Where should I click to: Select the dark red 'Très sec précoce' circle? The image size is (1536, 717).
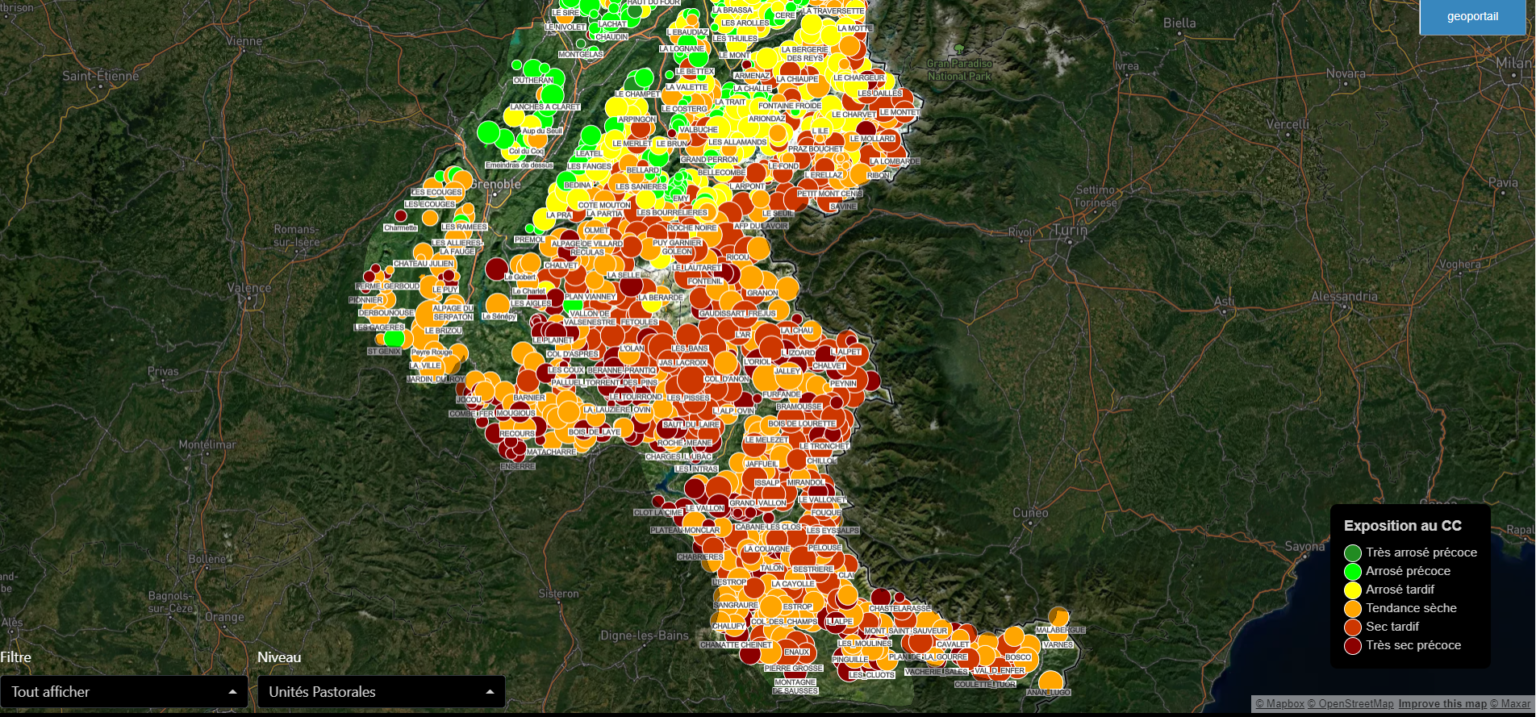click(x=1353, y=646)
